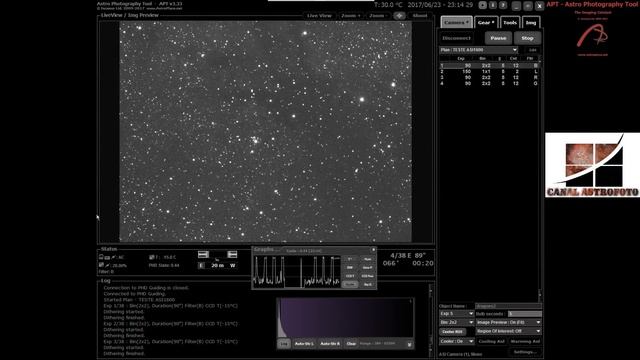Click the Warming Aid button
This screenshot has height=360, width=640.
tap(525, 341)
